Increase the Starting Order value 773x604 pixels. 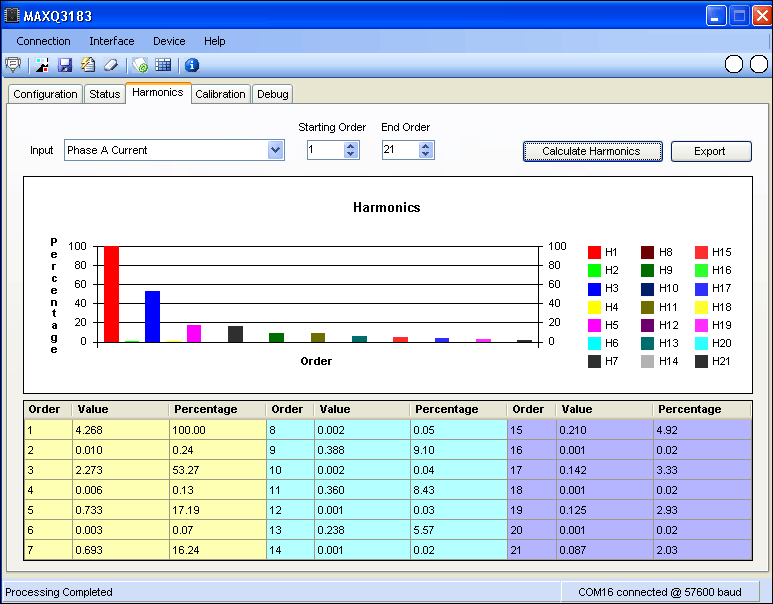pyautogui.click(x=351, y=146)
